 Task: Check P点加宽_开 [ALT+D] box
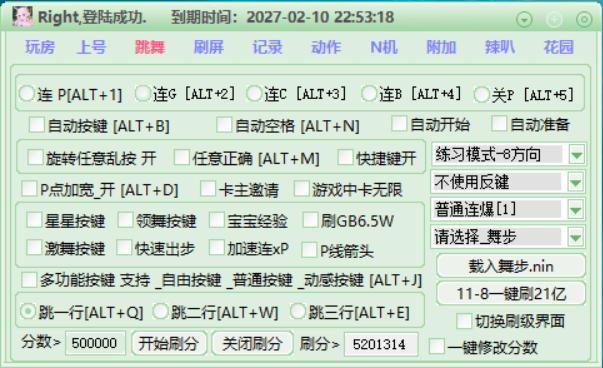pos(30,189)
